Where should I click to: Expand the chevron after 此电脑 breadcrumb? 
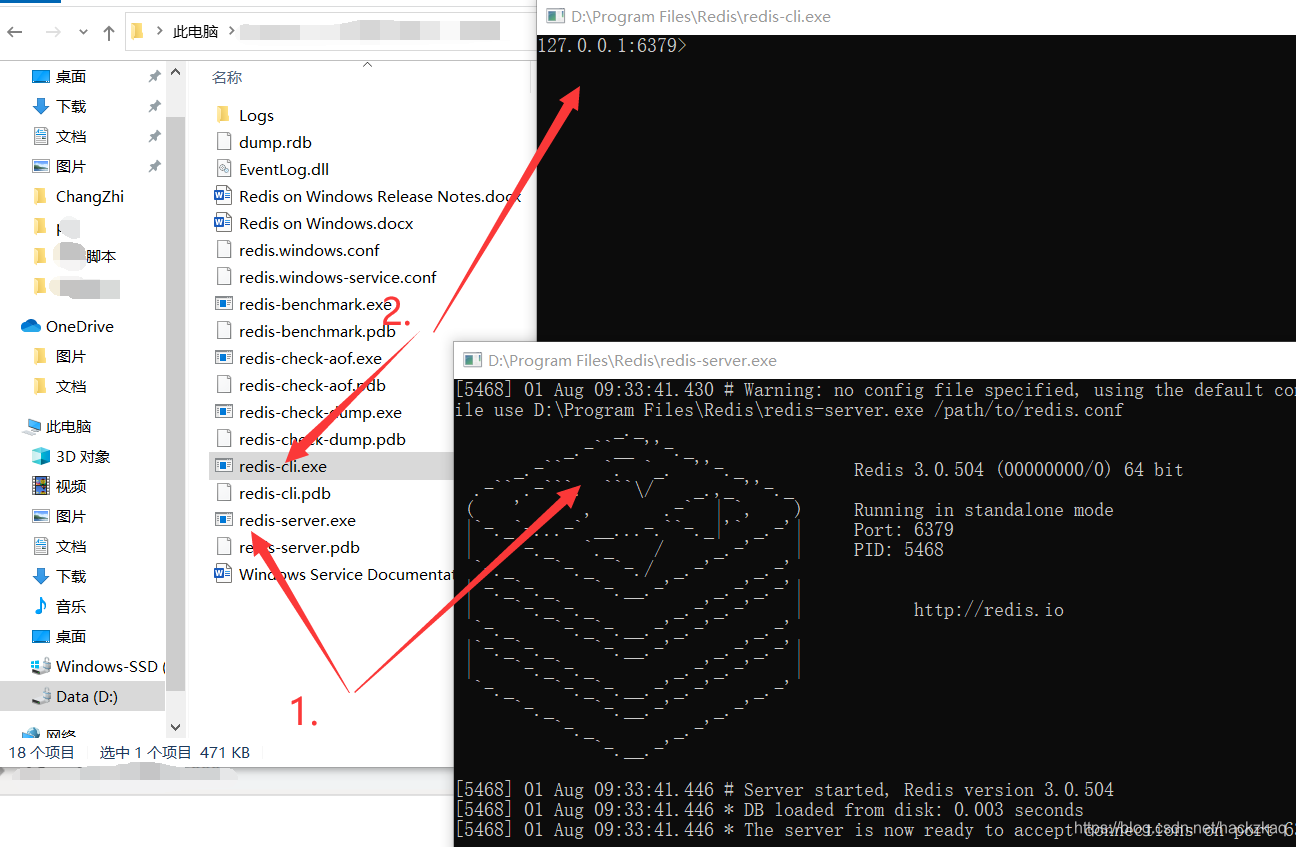231,31
